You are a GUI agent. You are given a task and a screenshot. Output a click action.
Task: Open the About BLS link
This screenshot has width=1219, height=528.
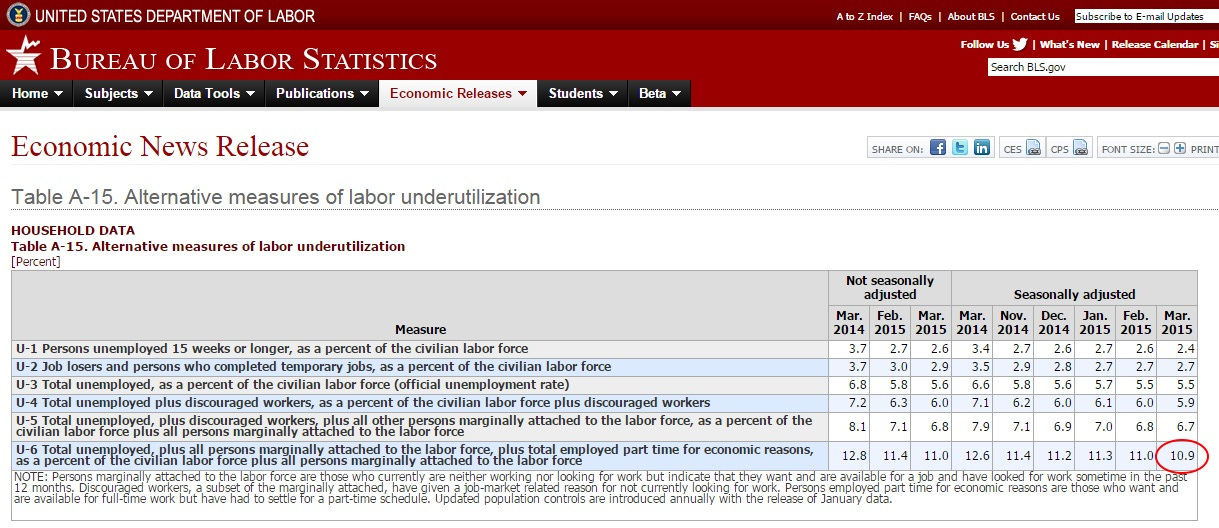coord(972,16)
